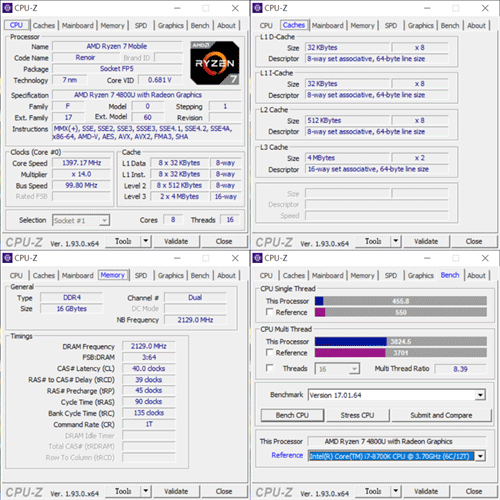Switch to Mainboard tab in the CPU window
The width and height of the screenshot is (500, 500).
pos(78,25)
